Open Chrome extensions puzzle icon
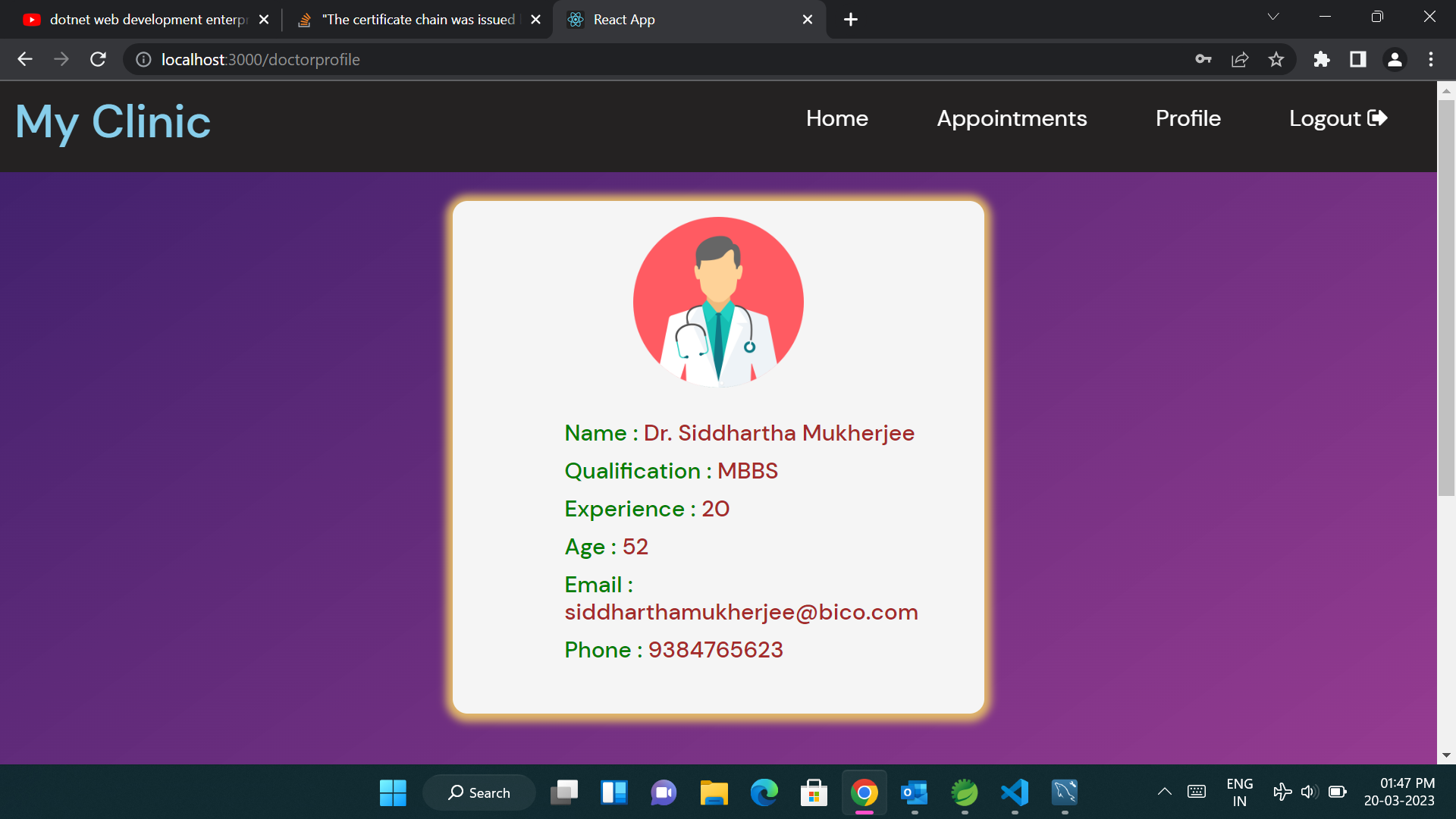The image size is (1456, 819). [x=1322, y=59]
